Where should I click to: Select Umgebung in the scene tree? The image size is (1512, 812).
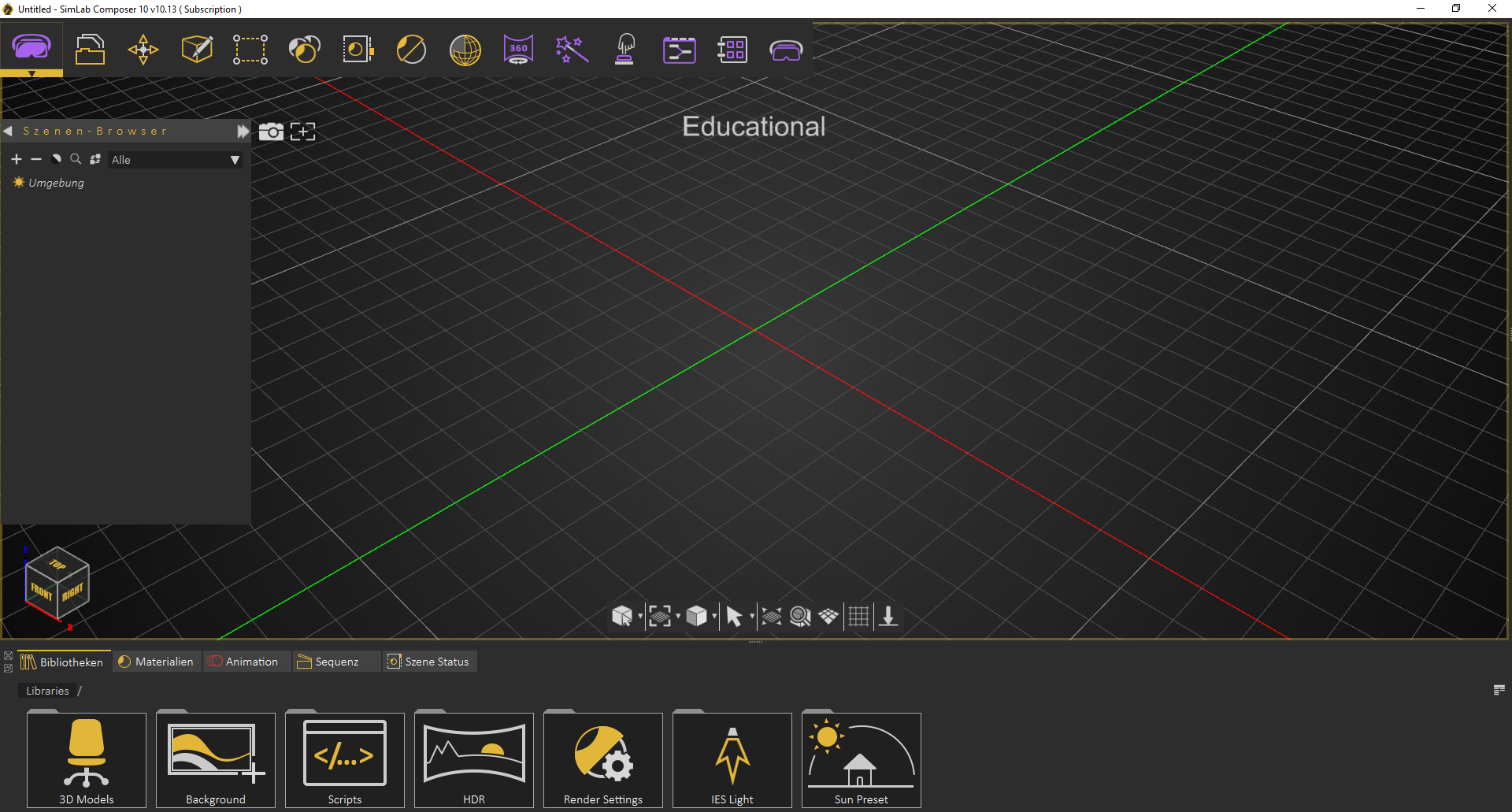(x=56, y=183)
